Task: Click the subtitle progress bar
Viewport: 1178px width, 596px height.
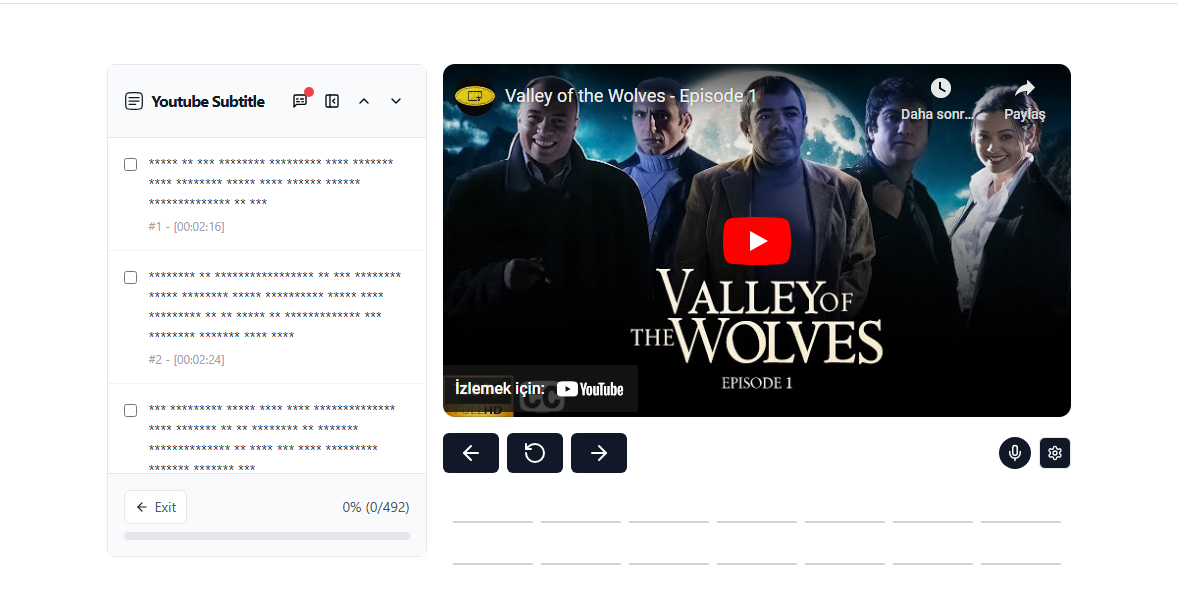Action: (267, 536)
